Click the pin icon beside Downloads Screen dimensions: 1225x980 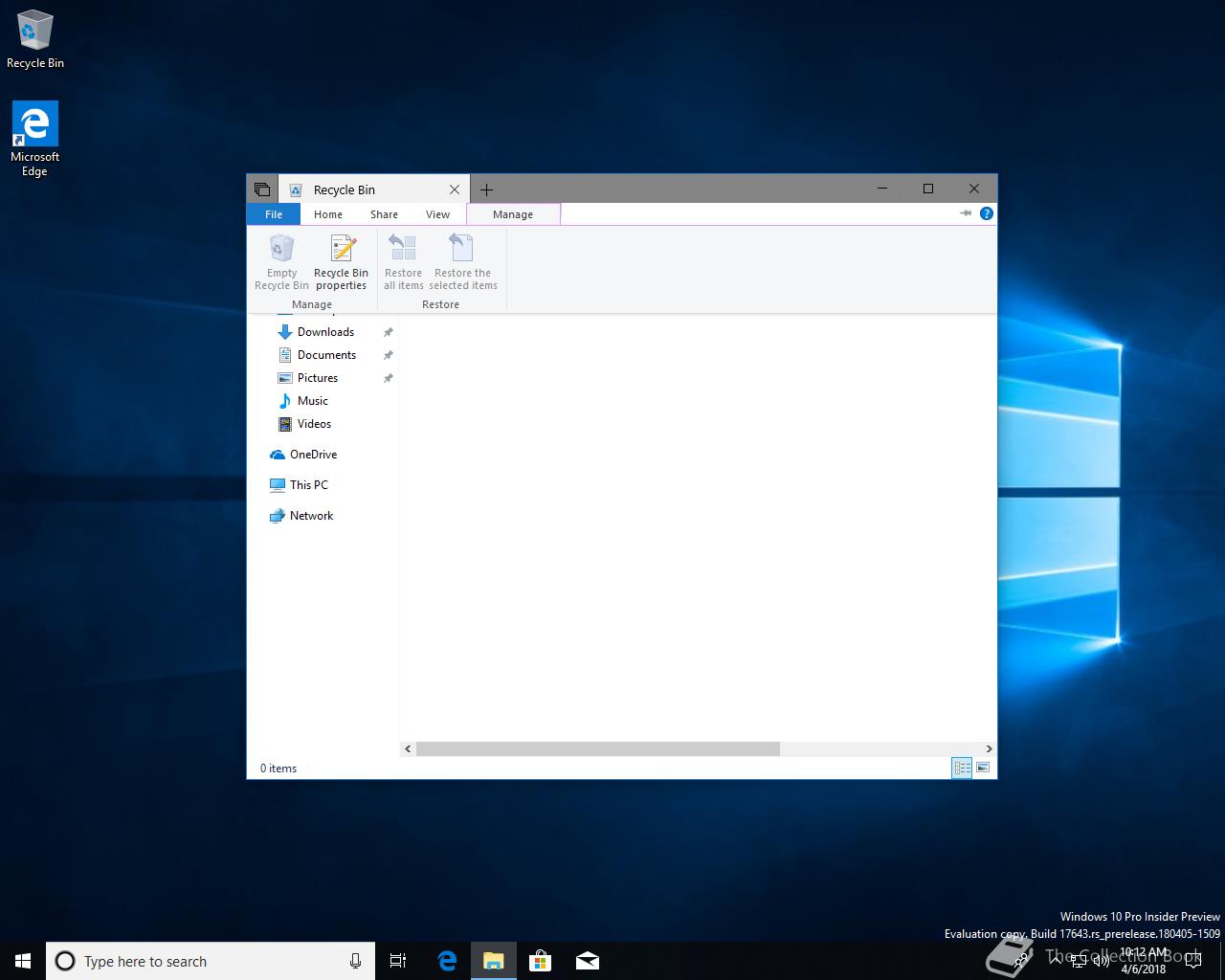[389, 332]
